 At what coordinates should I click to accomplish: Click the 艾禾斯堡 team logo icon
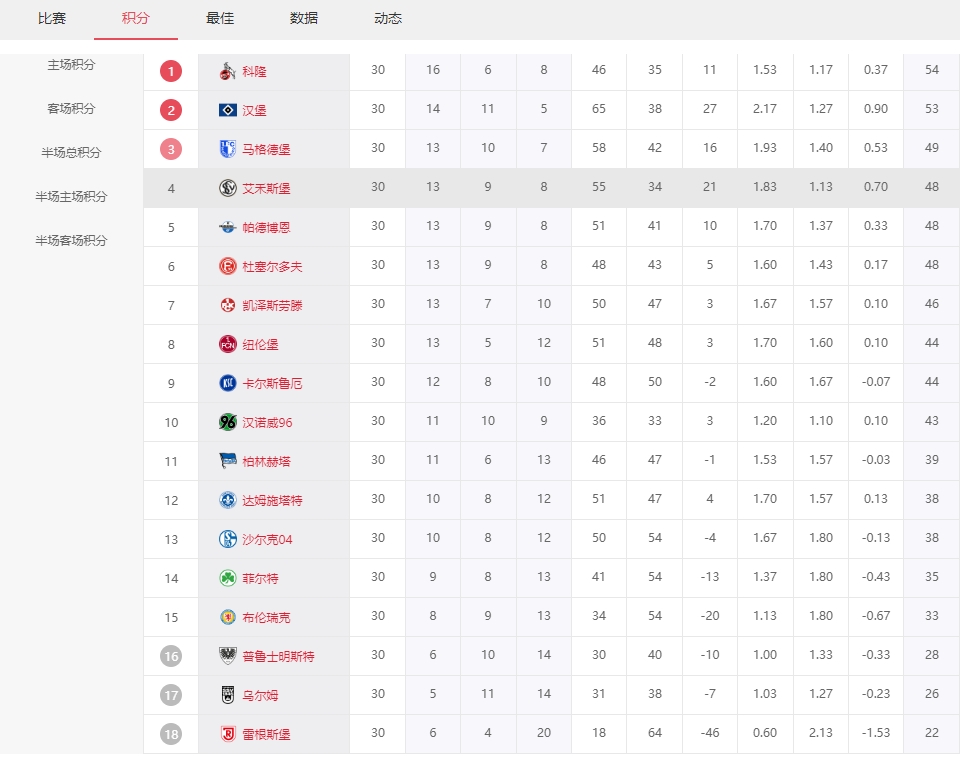tap(228, 188)
